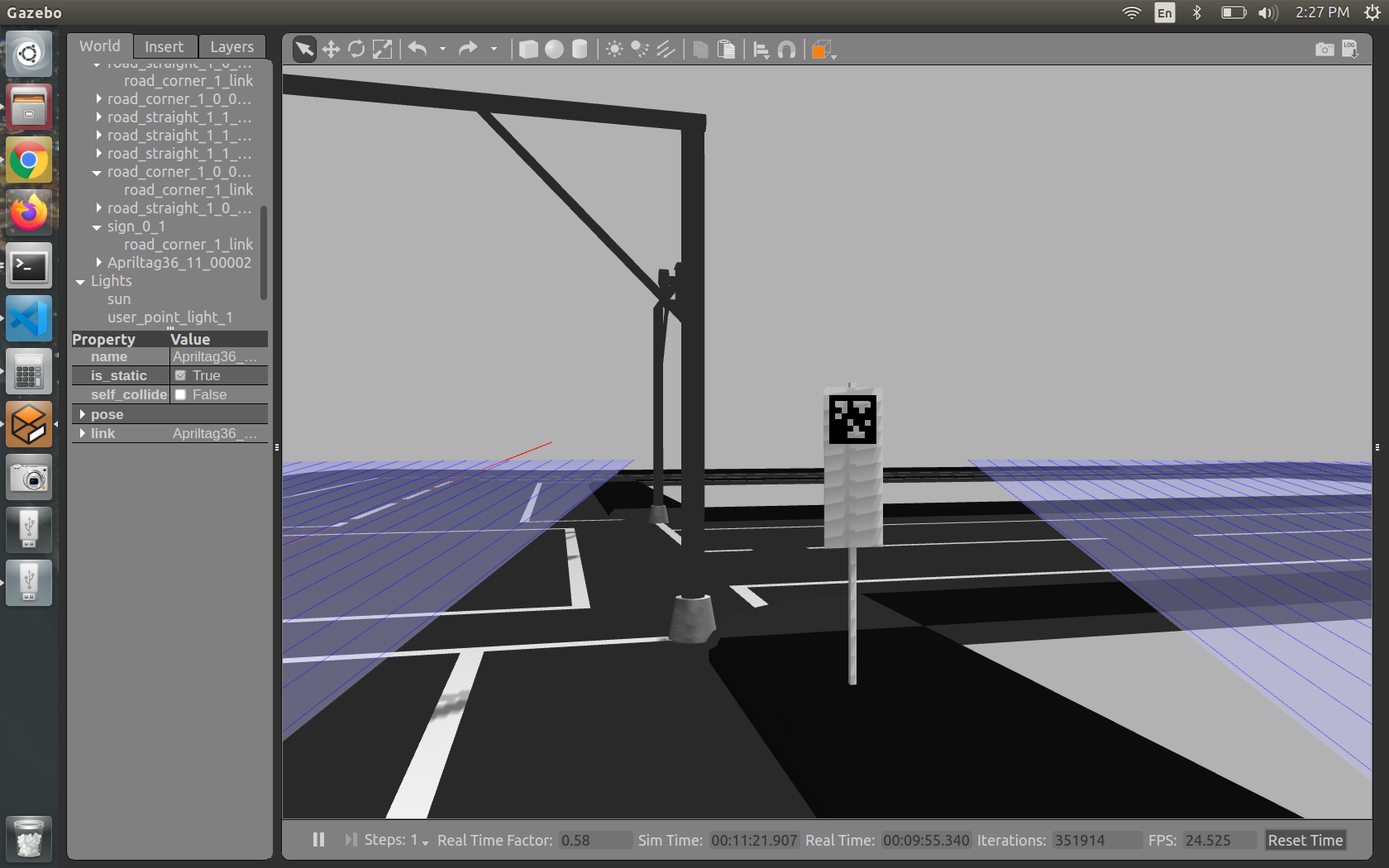Click the name property value cell
This screenshot has width=1389, height=868.
tap(218, 356)
